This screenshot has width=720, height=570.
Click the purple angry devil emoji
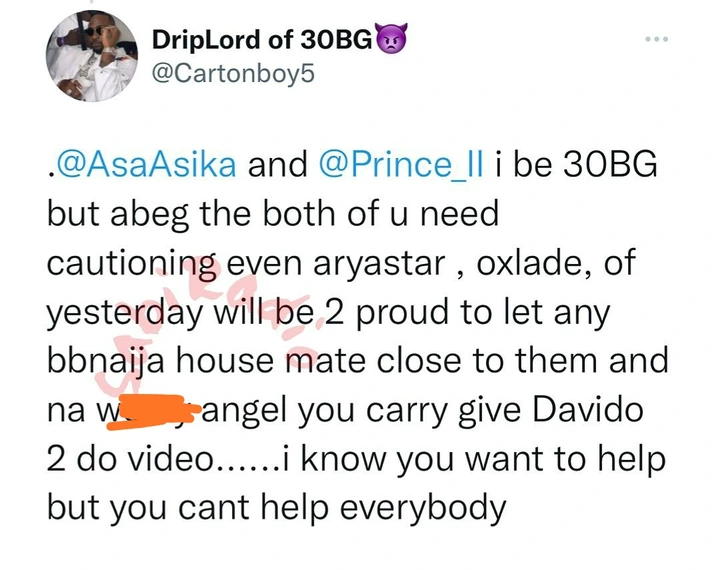(x=391, y=39)
